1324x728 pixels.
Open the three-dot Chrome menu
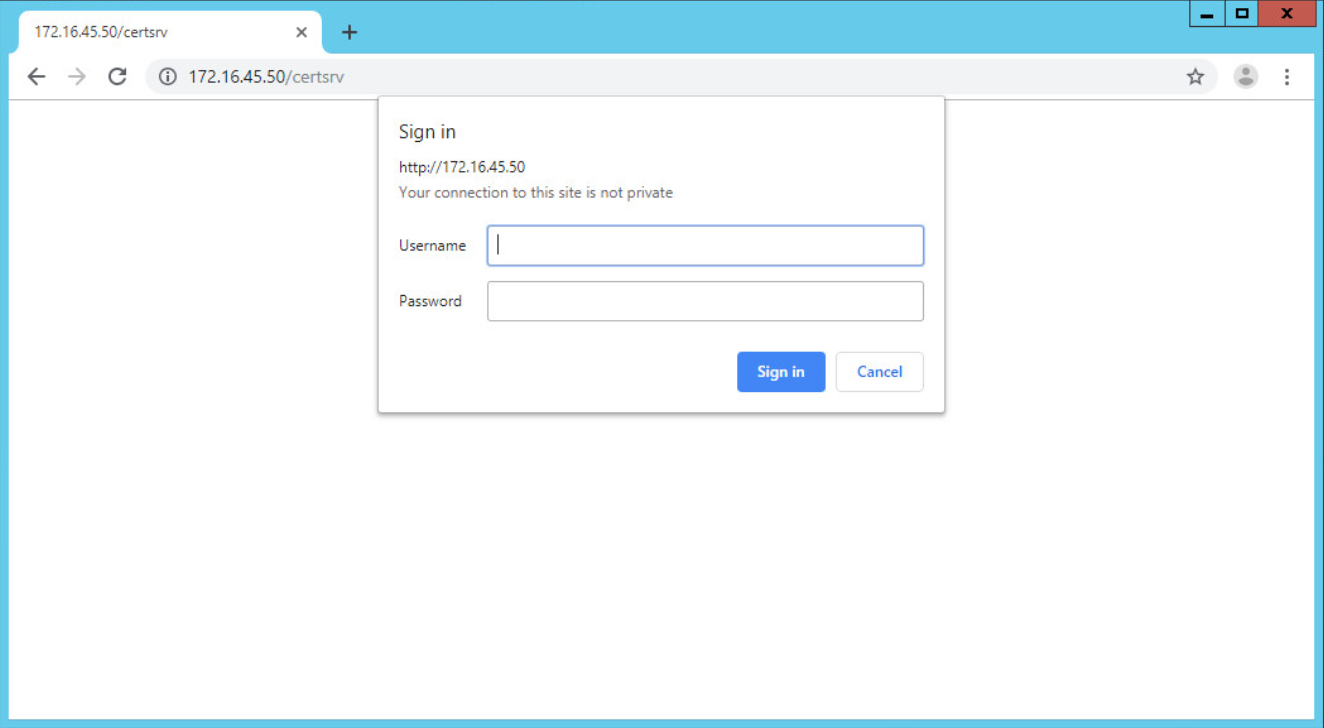click(1287, 76)
